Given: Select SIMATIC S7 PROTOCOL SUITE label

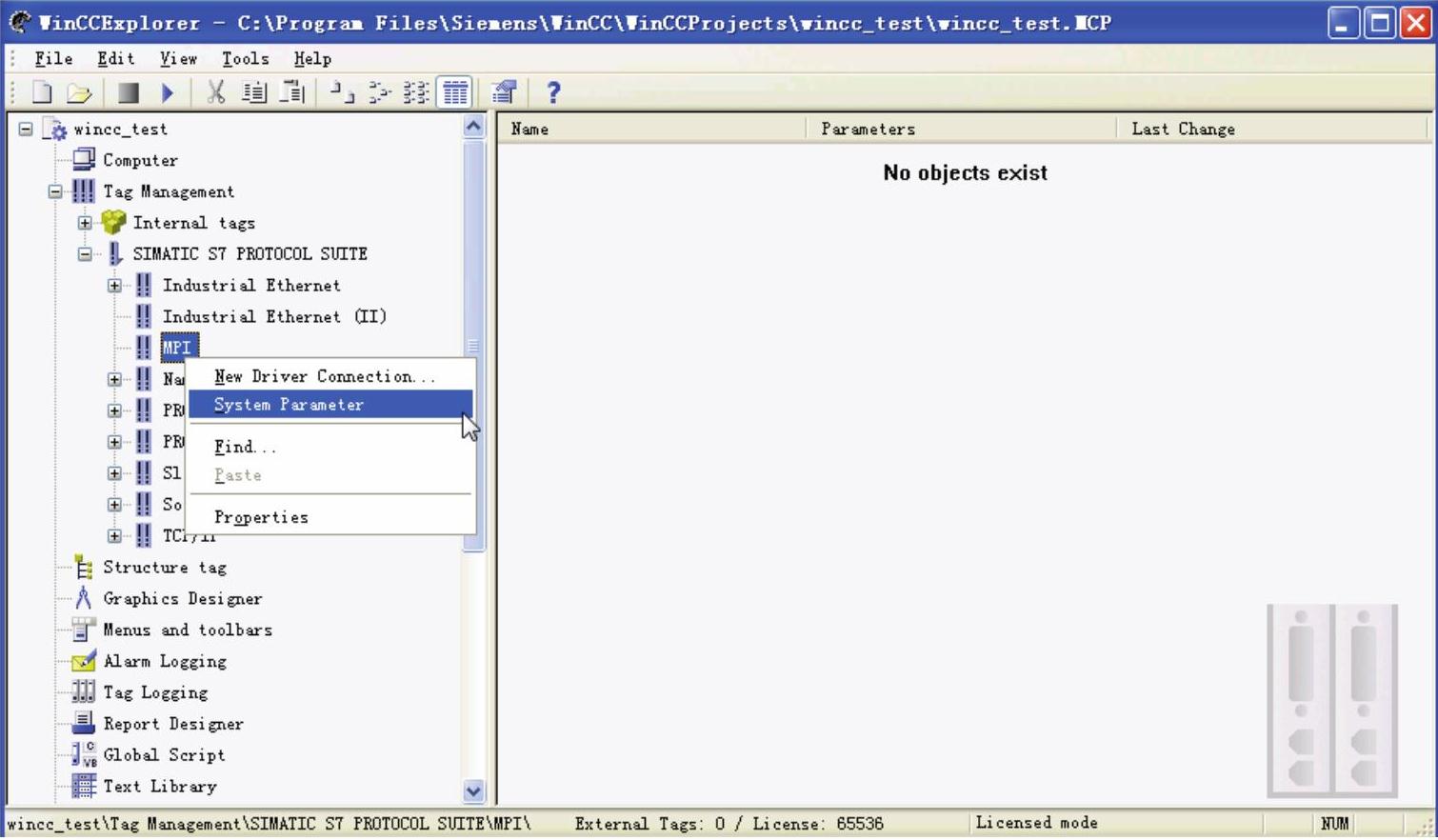Looking at the screenshot, I should coord(250,254).
